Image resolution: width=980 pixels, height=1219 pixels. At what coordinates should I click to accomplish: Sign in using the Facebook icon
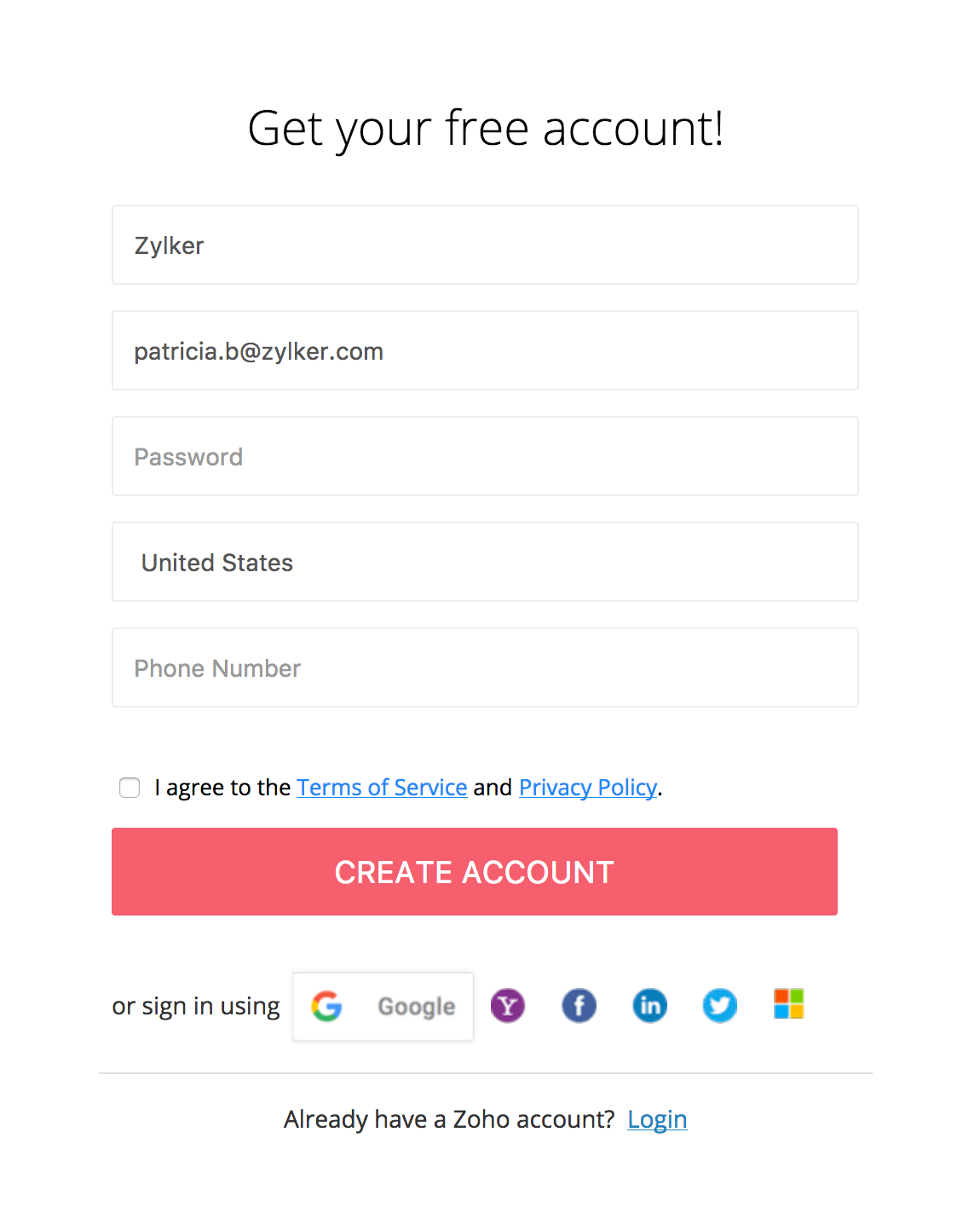click(579, 1006)
